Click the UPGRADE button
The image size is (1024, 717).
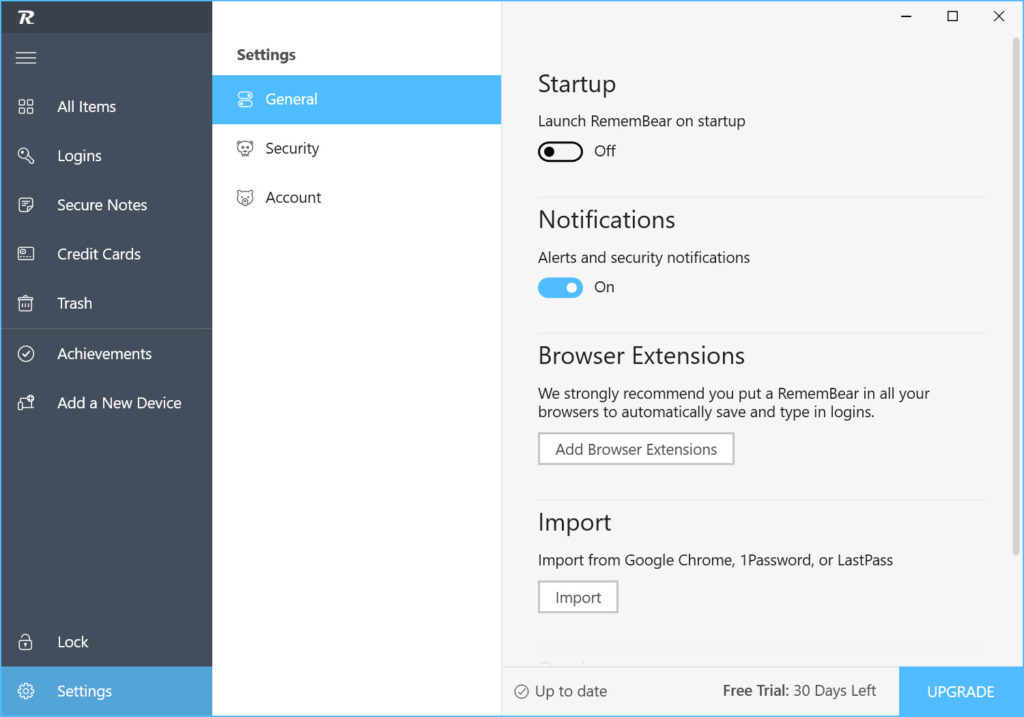pos(961,692)
